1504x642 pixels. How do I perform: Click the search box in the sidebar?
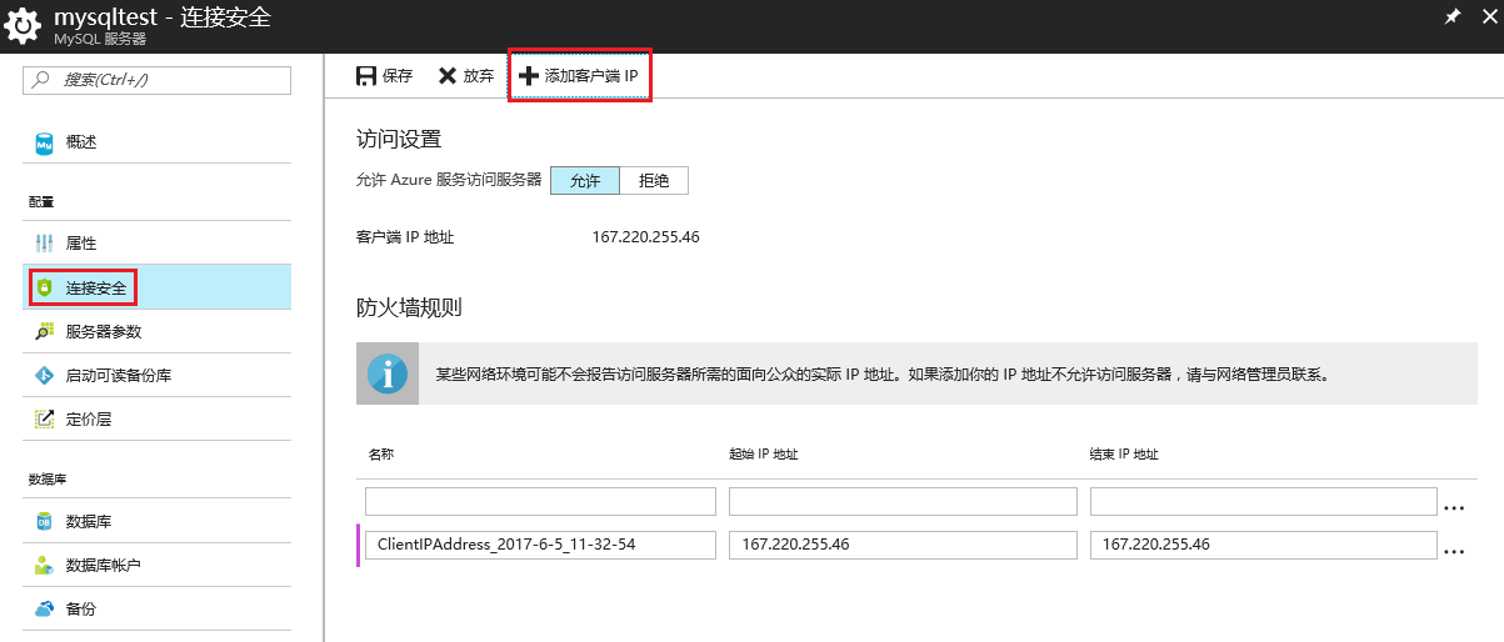click(157, 80)
